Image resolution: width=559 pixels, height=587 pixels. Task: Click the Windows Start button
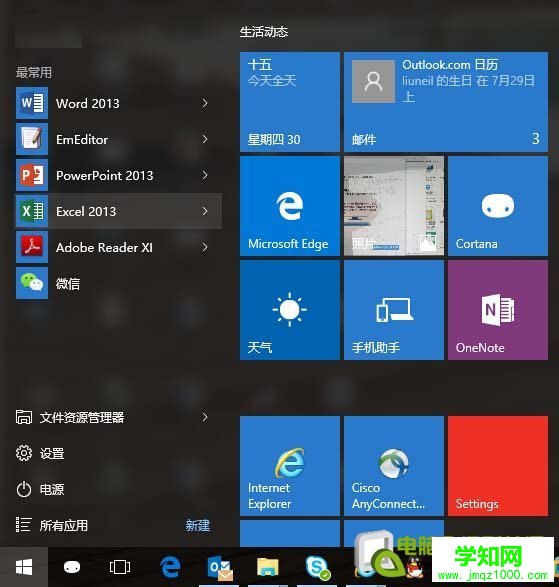pos(24,567)
